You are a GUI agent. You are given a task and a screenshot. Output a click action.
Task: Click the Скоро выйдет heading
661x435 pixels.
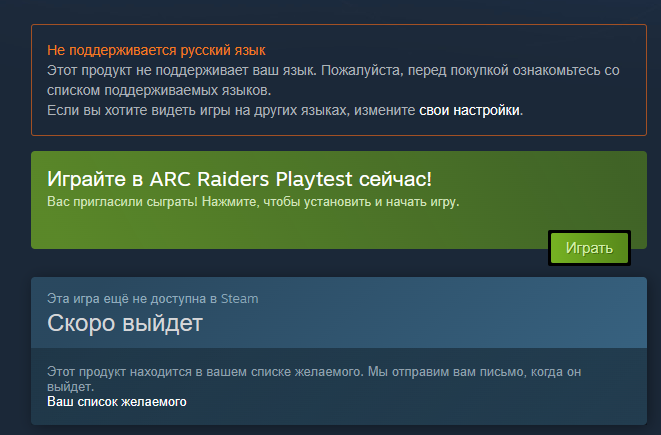[x=125, y=323]
